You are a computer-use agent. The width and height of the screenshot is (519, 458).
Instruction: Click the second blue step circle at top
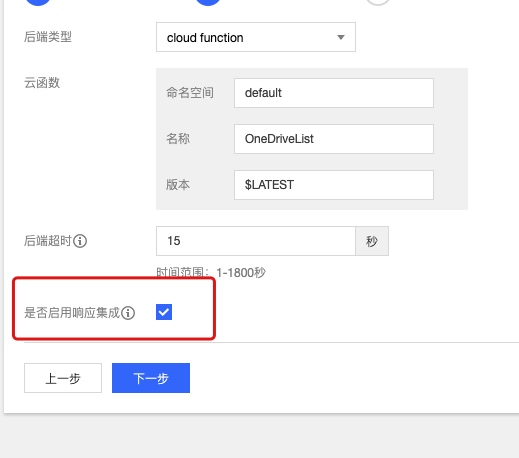[208, 2]
